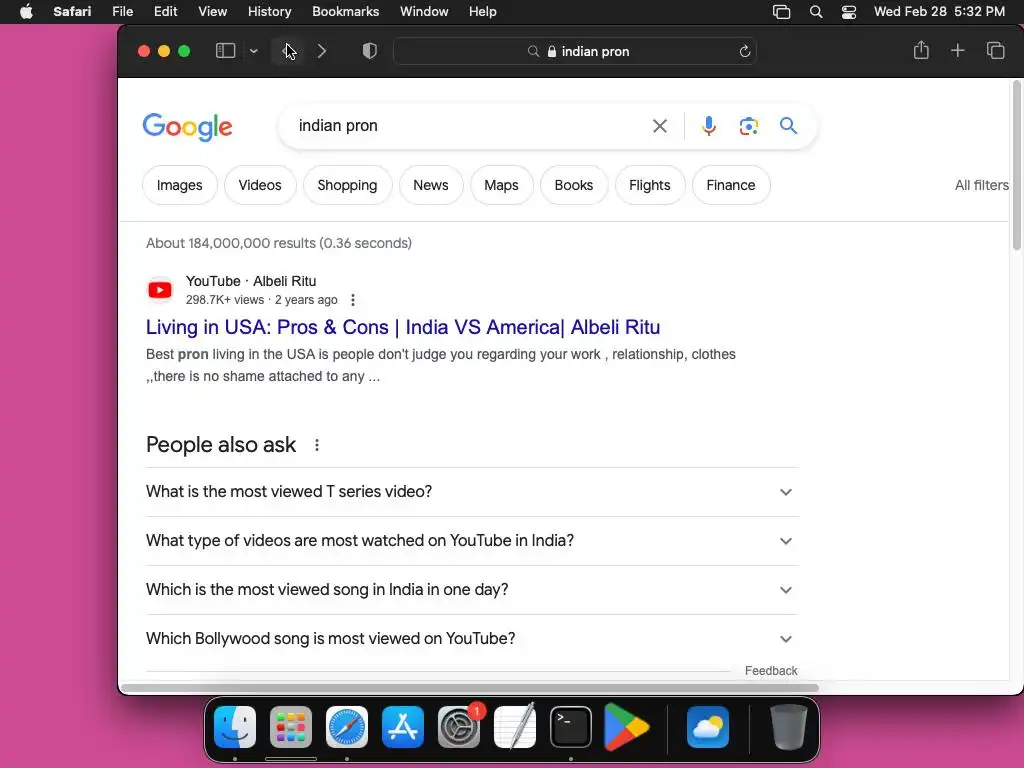Open a new tab with plus icon
Image resolution: width=1024 pixels, height=768 pixels.
point(957,50)
